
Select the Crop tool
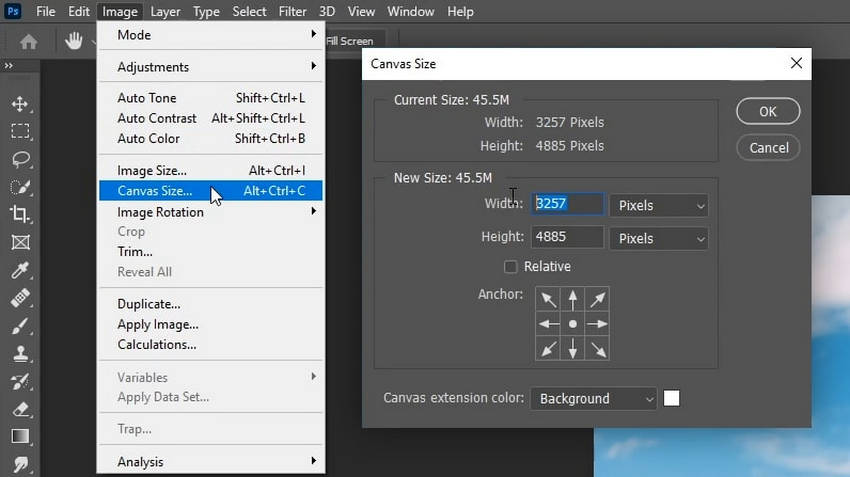(x=20, y=214)
